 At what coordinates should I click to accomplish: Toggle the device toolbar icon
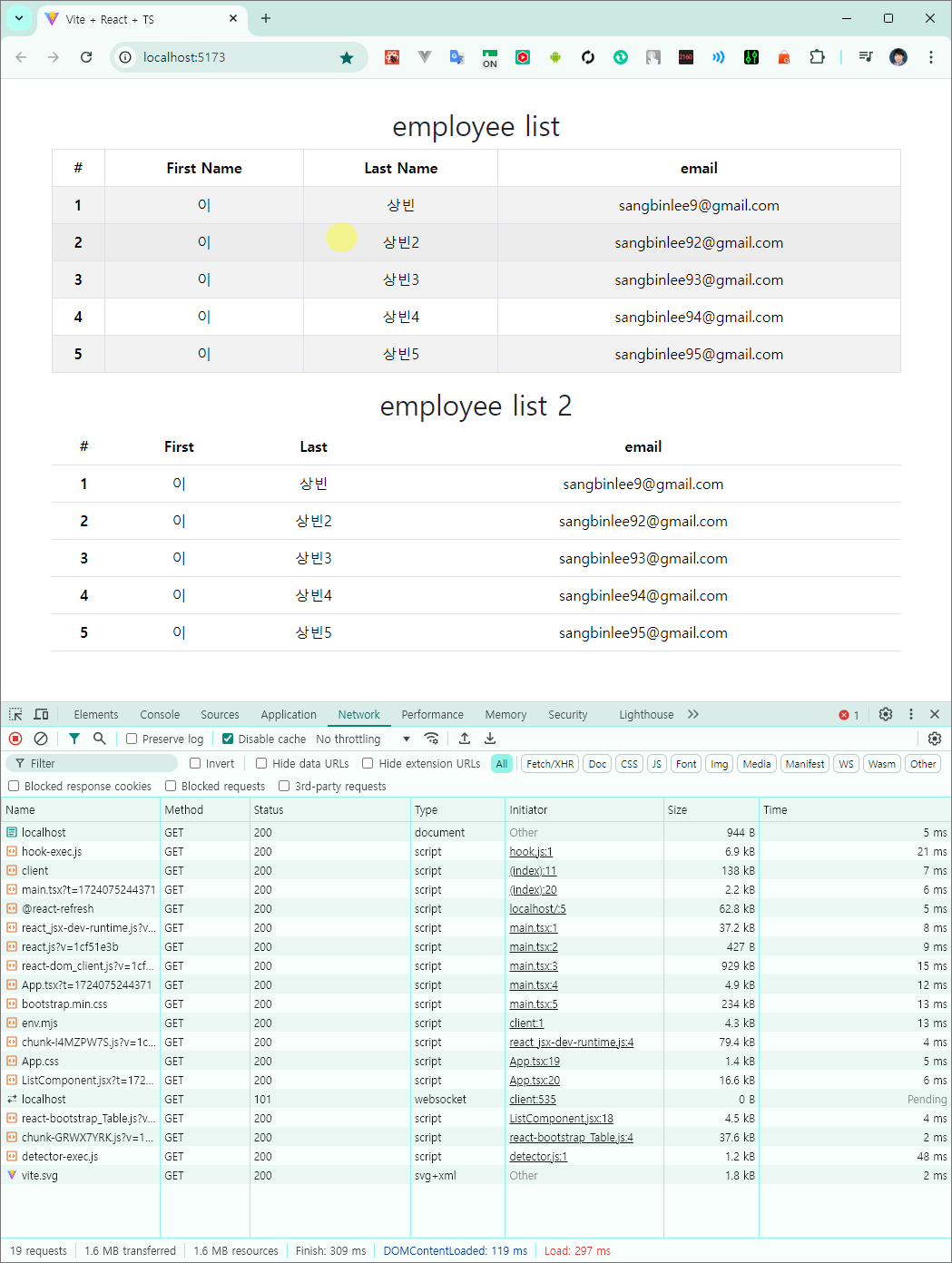[41, 714]
